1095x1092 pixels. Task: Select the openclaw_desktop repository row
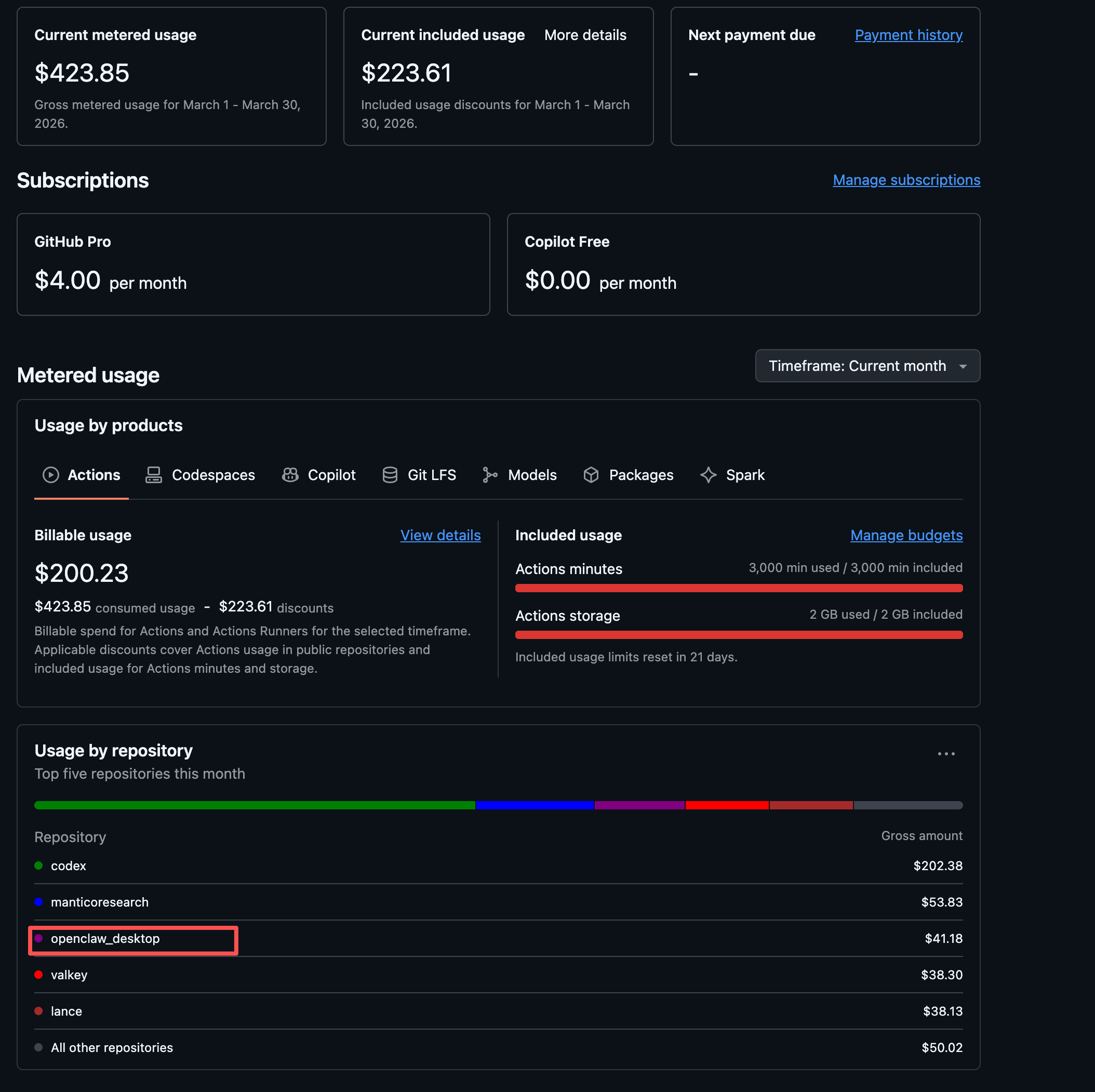[498, 938]
